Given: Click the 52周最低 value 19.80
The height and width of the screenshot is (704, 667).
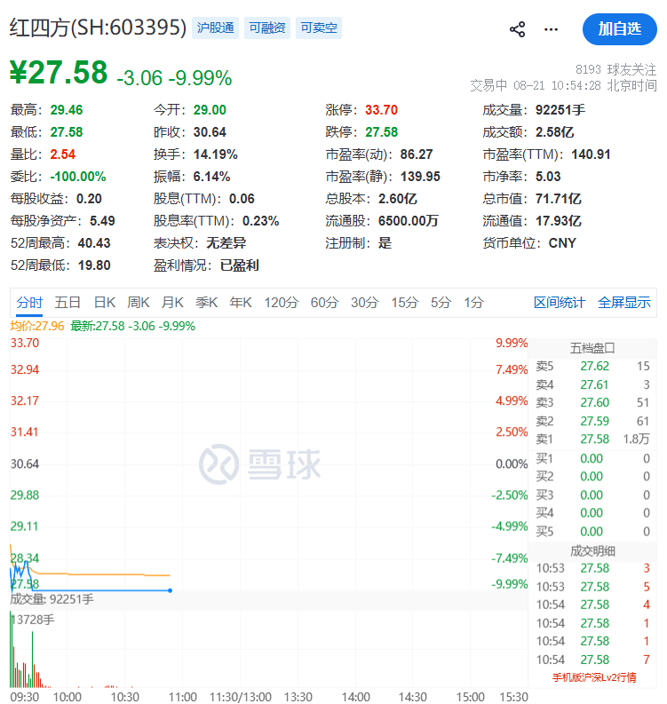Looking at the screenshot, I should (94, 265).
